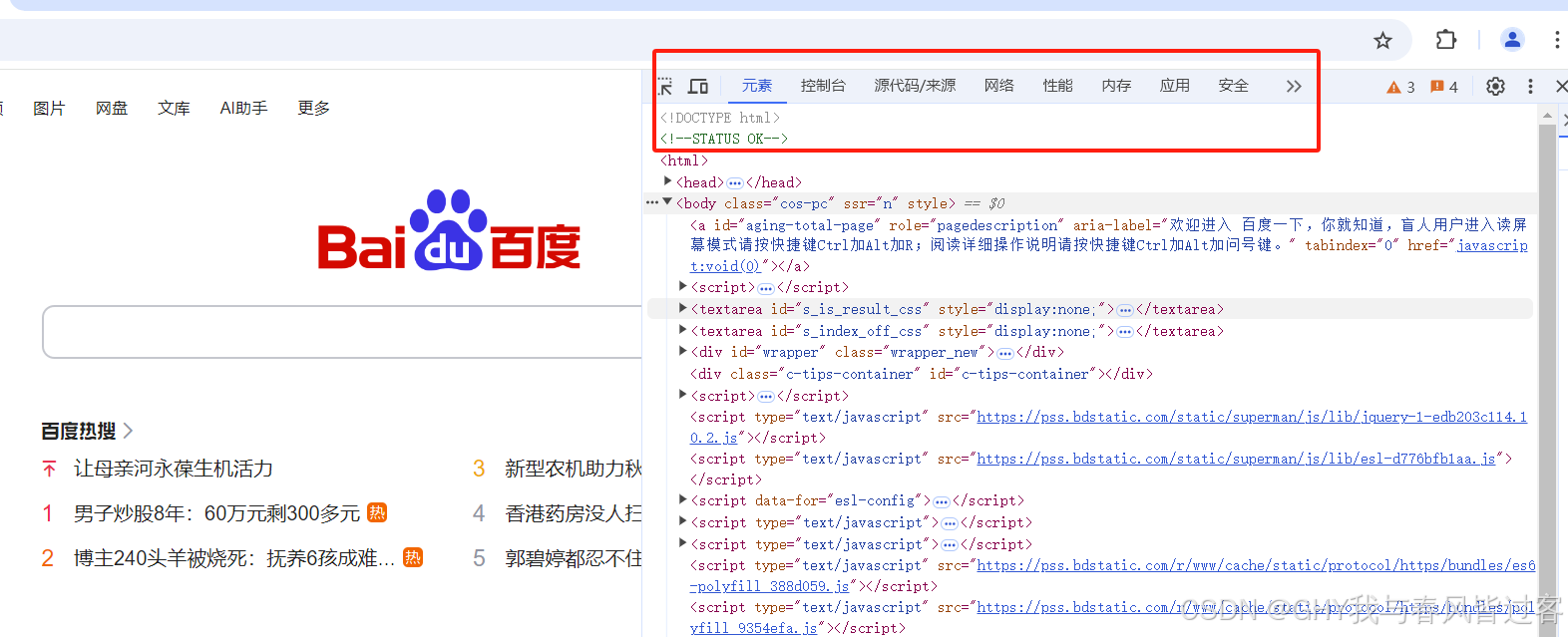The height and width of the screenshot is (637, 1568).
Task: Expand the script node after c-tips-container div
Action: [x=682, y=395]
